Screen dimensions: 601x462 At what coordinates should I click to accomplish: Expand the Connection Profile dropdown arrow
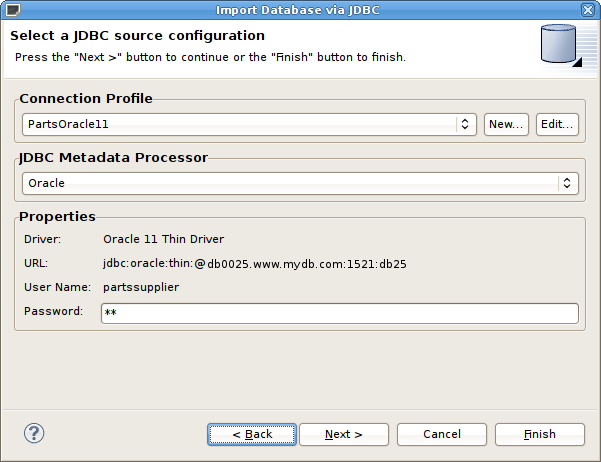click(465, 124)
